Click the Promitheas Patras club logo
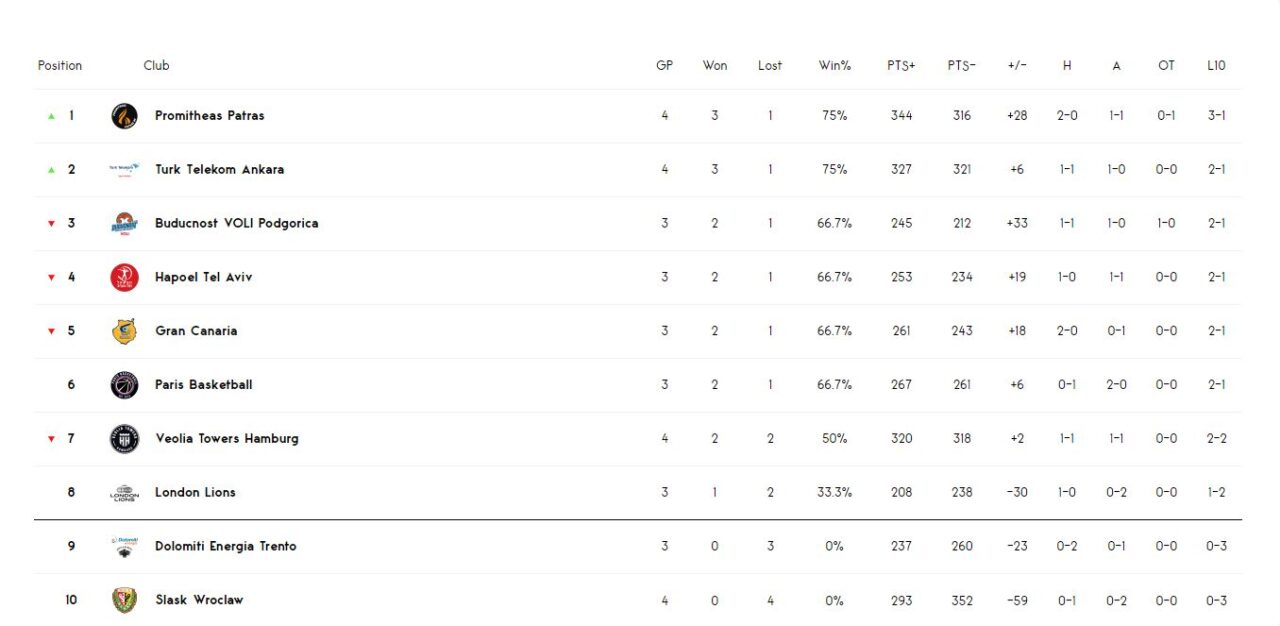 coord(124,116)
